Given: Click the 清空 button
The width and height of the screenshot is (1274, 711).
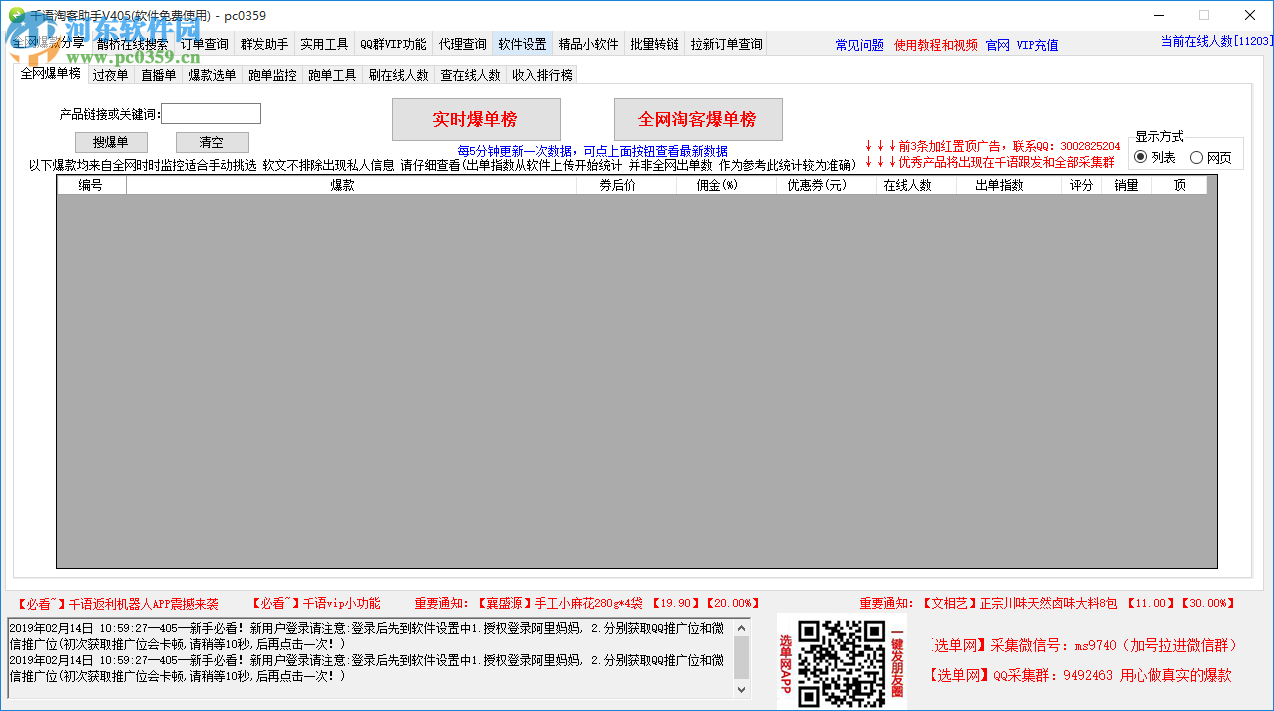Looking at the screenshot, I should click(x=212, y=142).
